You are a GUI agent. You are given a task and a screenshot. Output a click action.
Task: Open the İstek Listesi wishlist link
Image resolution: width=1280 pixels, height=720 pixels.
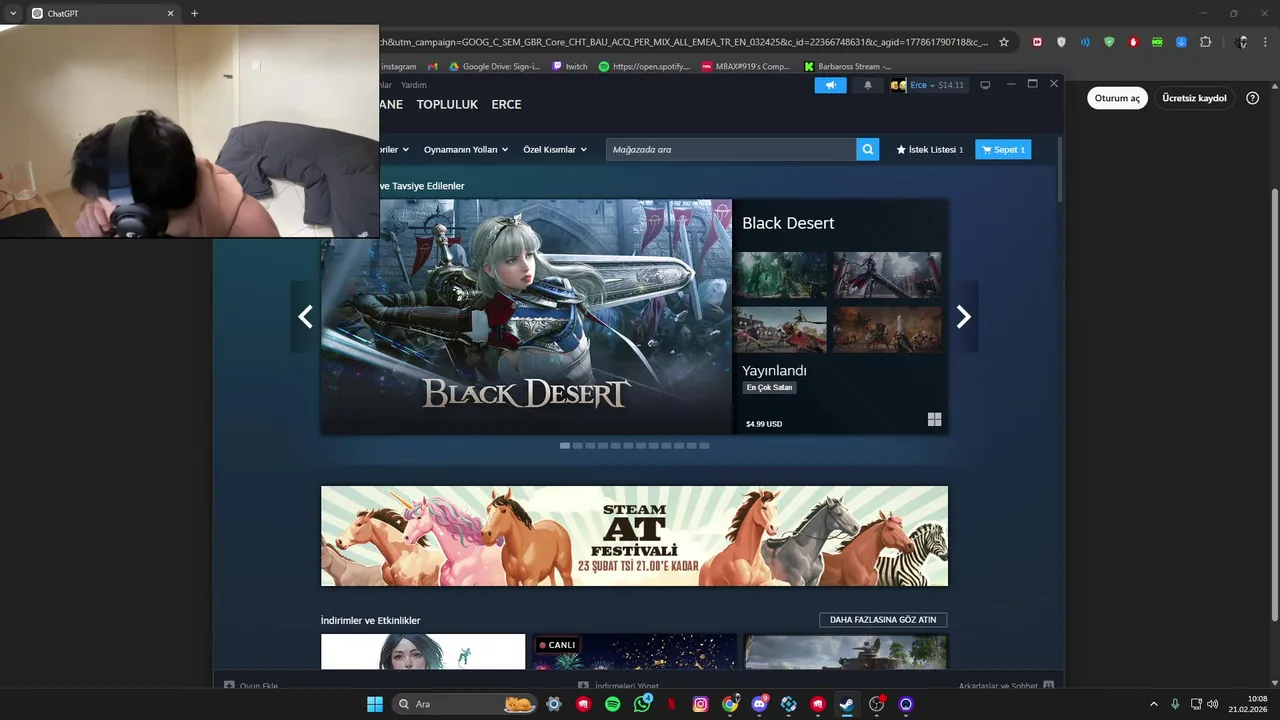930,149
